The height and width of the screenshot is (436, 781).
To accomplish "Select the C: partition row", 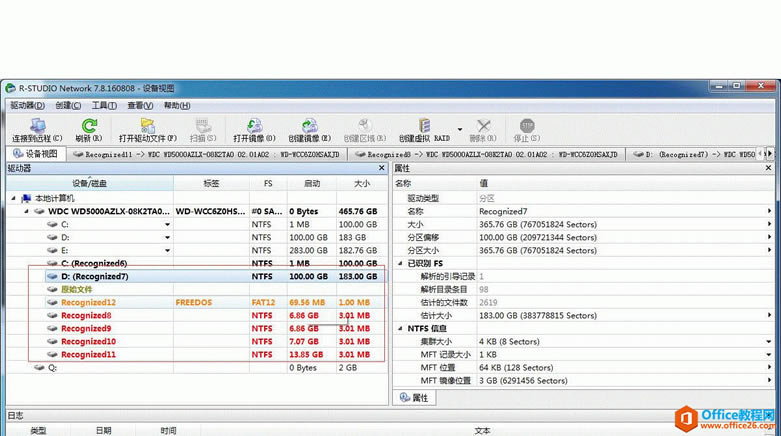I will click(197, 225).
